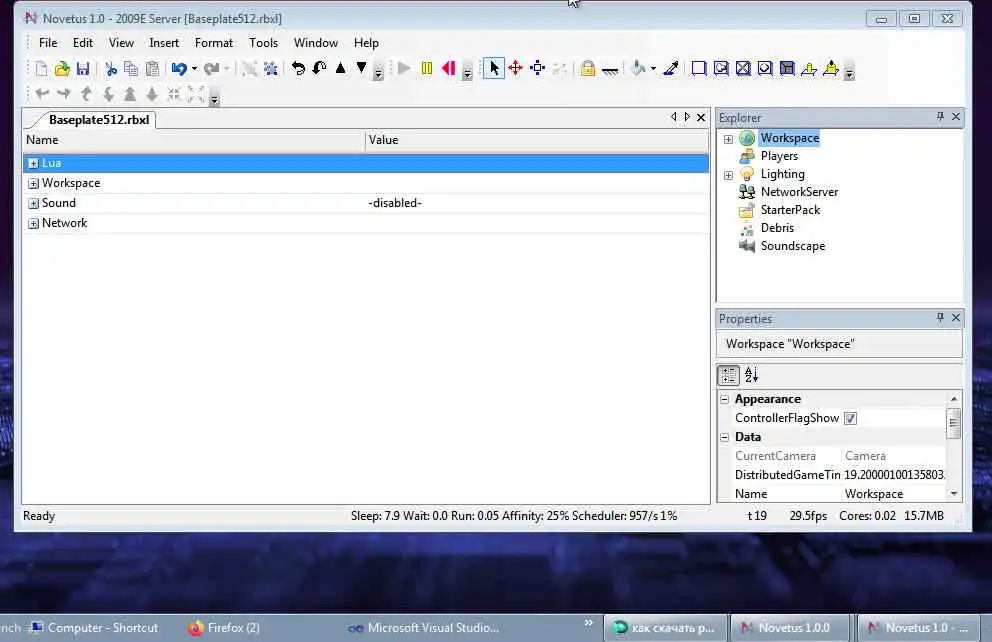
Task: Save the place with the floppy disk icon
Action: click(x=83, y=68)
